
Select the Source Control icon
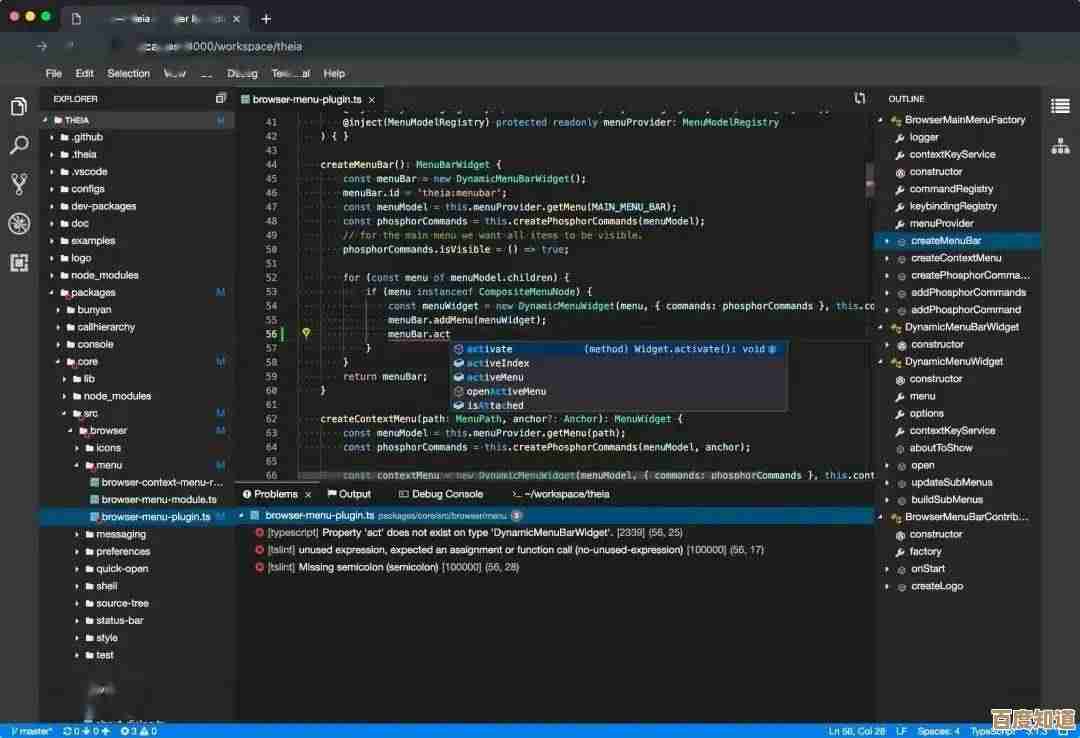(x=19, y=183)
